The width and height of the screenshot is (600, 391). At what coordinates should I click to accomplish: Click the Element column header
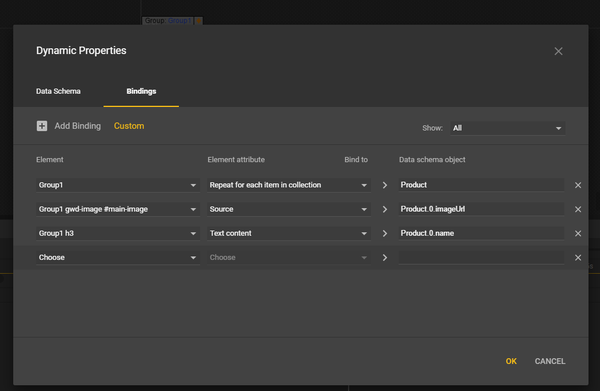[50, 160]
